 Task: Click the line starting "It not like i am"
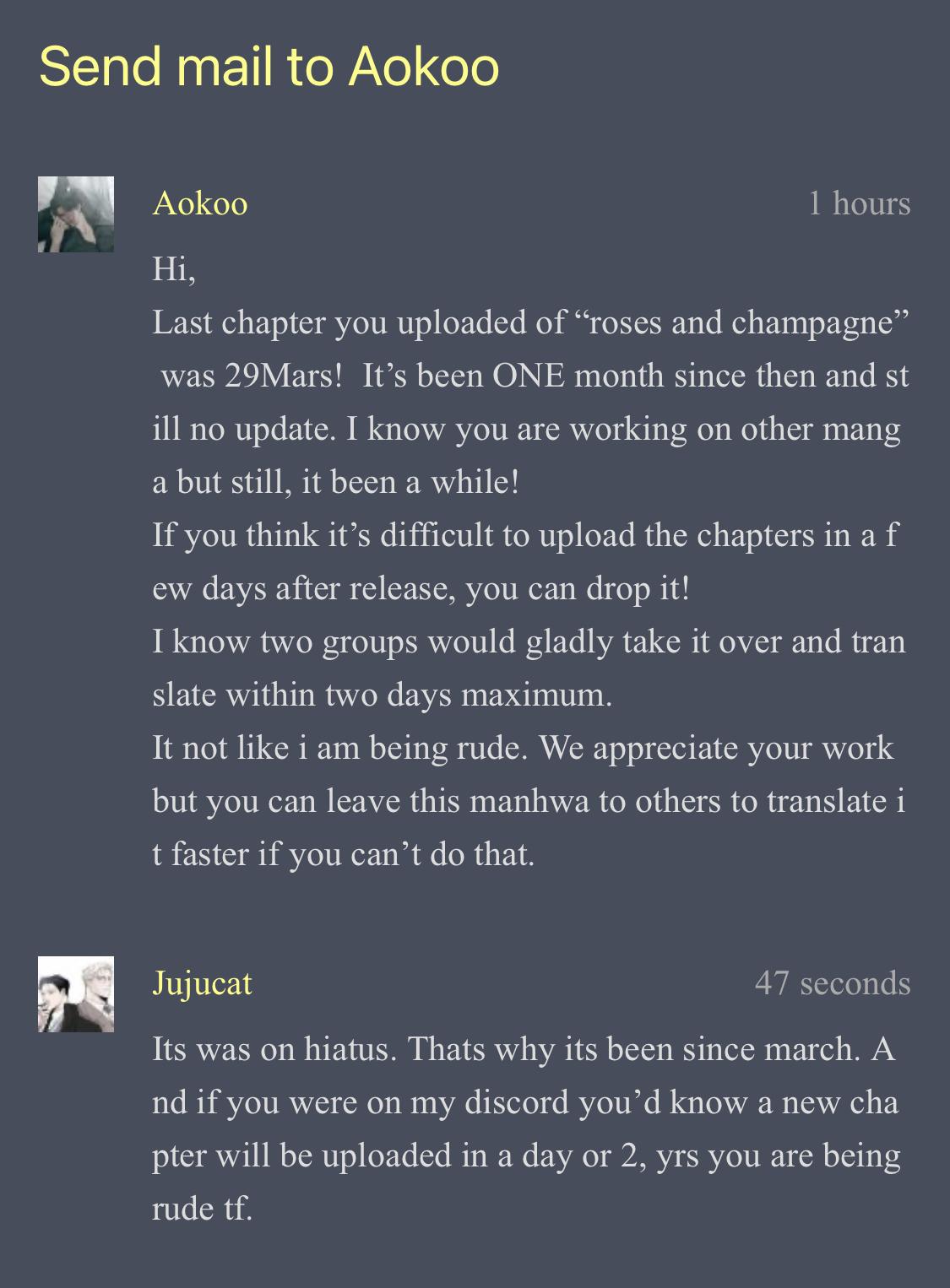pyautogui.click(x=522, y=748)
